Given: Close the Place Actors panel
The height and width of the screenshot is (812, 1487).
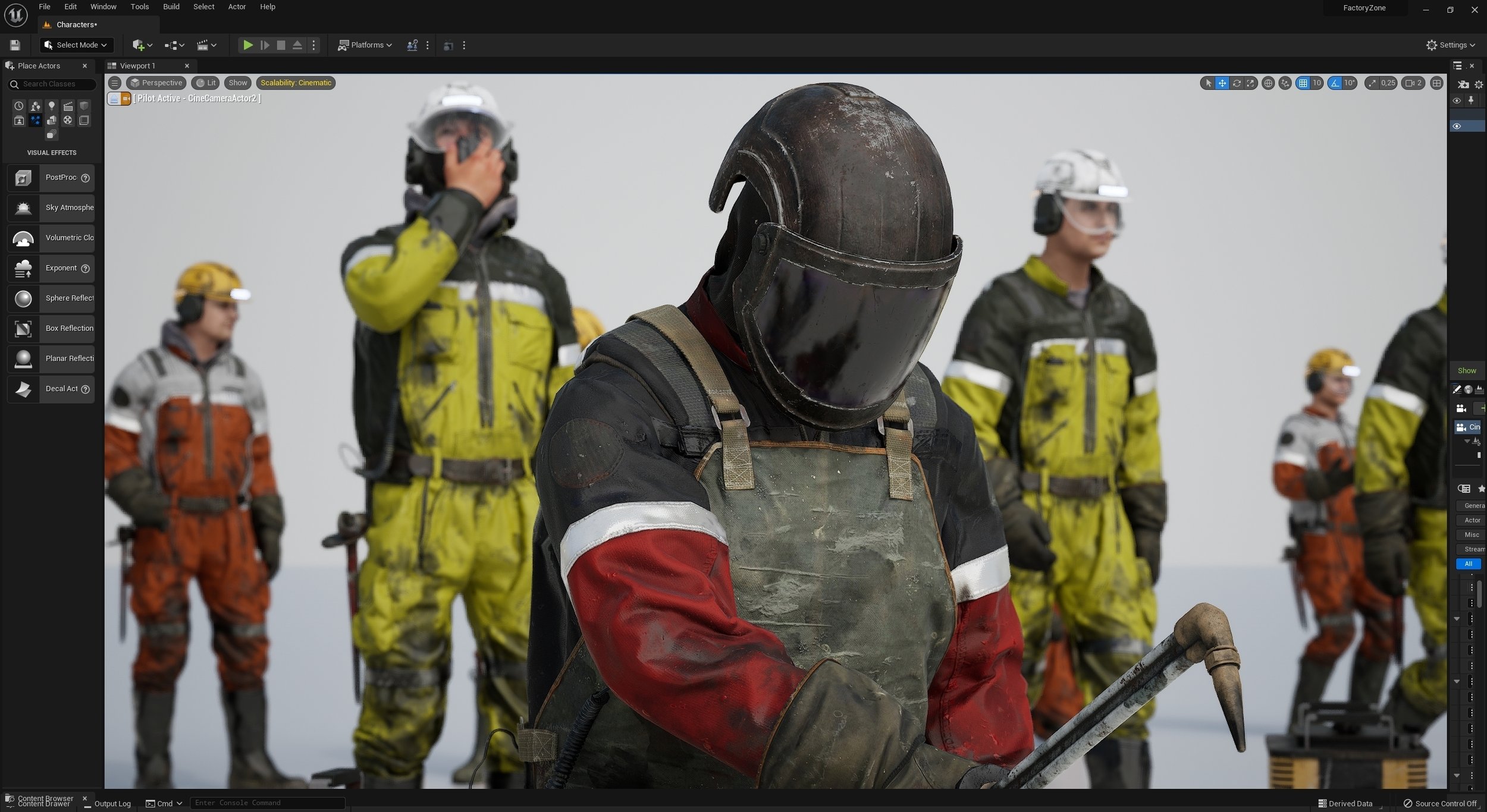Looking at the screenshot, I should (84, 65).
